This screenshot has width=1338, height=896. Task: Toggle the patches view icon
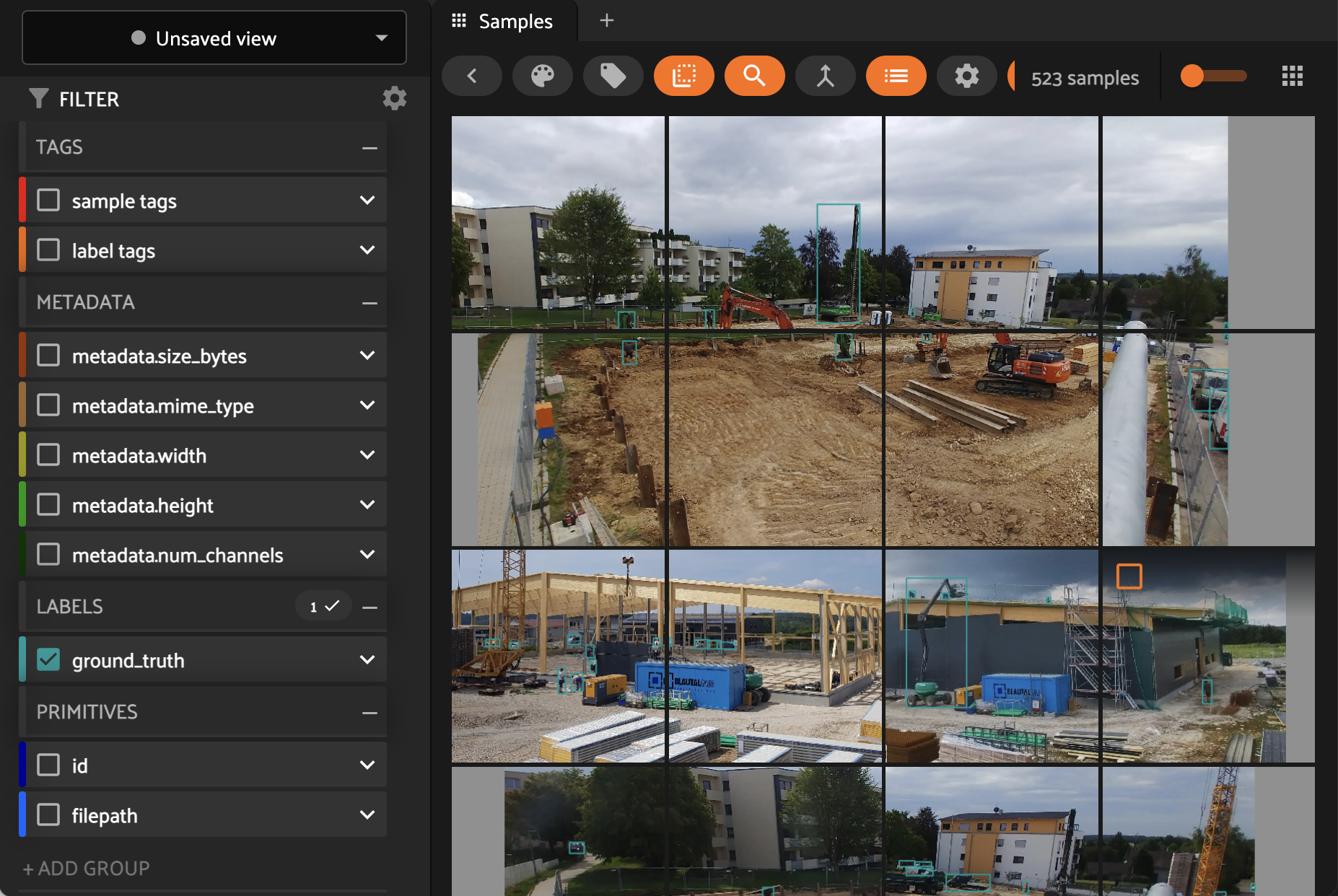(x=683, y=76)
